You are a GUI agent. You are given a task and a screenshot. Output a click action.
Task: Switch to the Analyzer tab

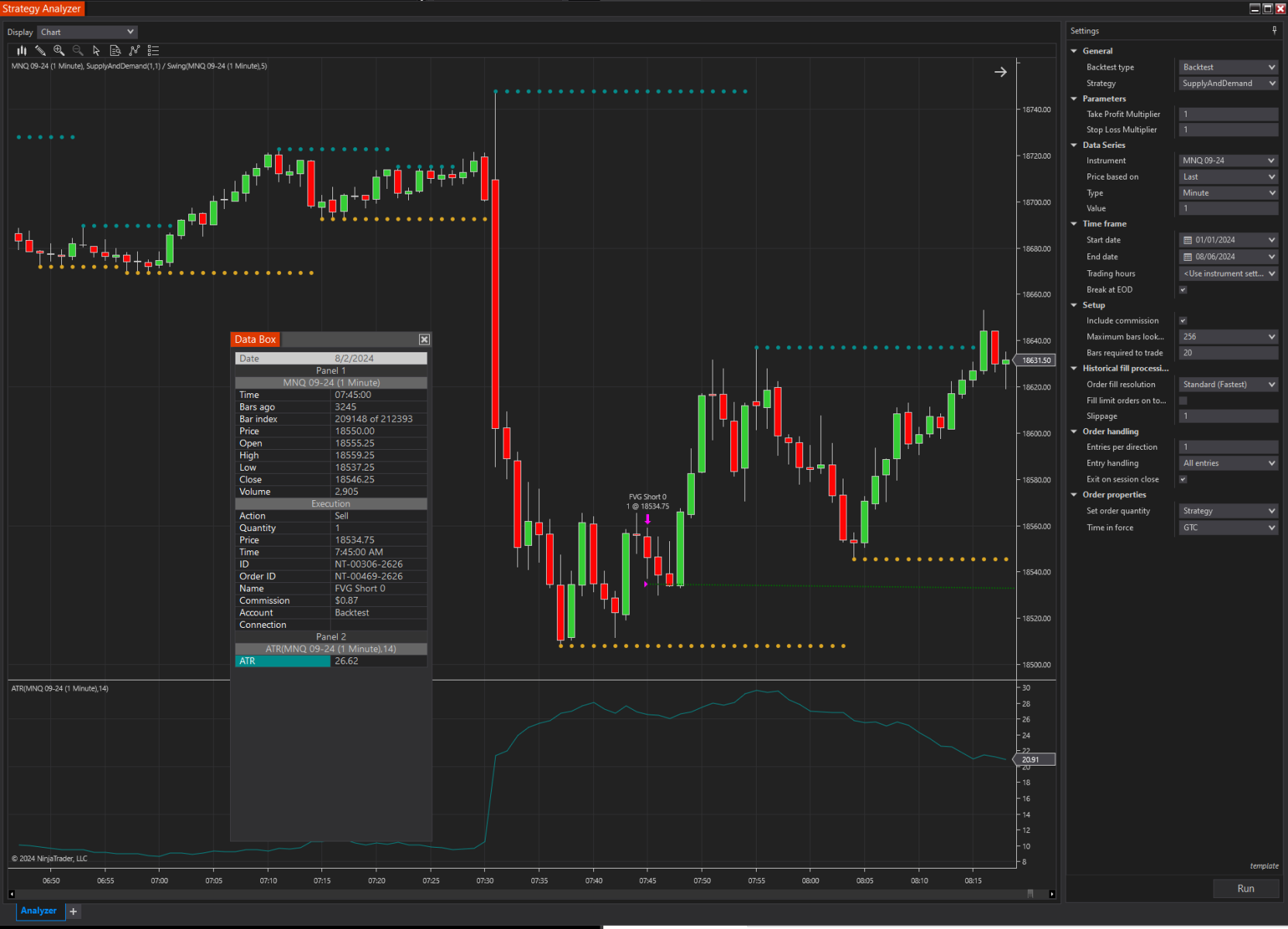(39, 911)
